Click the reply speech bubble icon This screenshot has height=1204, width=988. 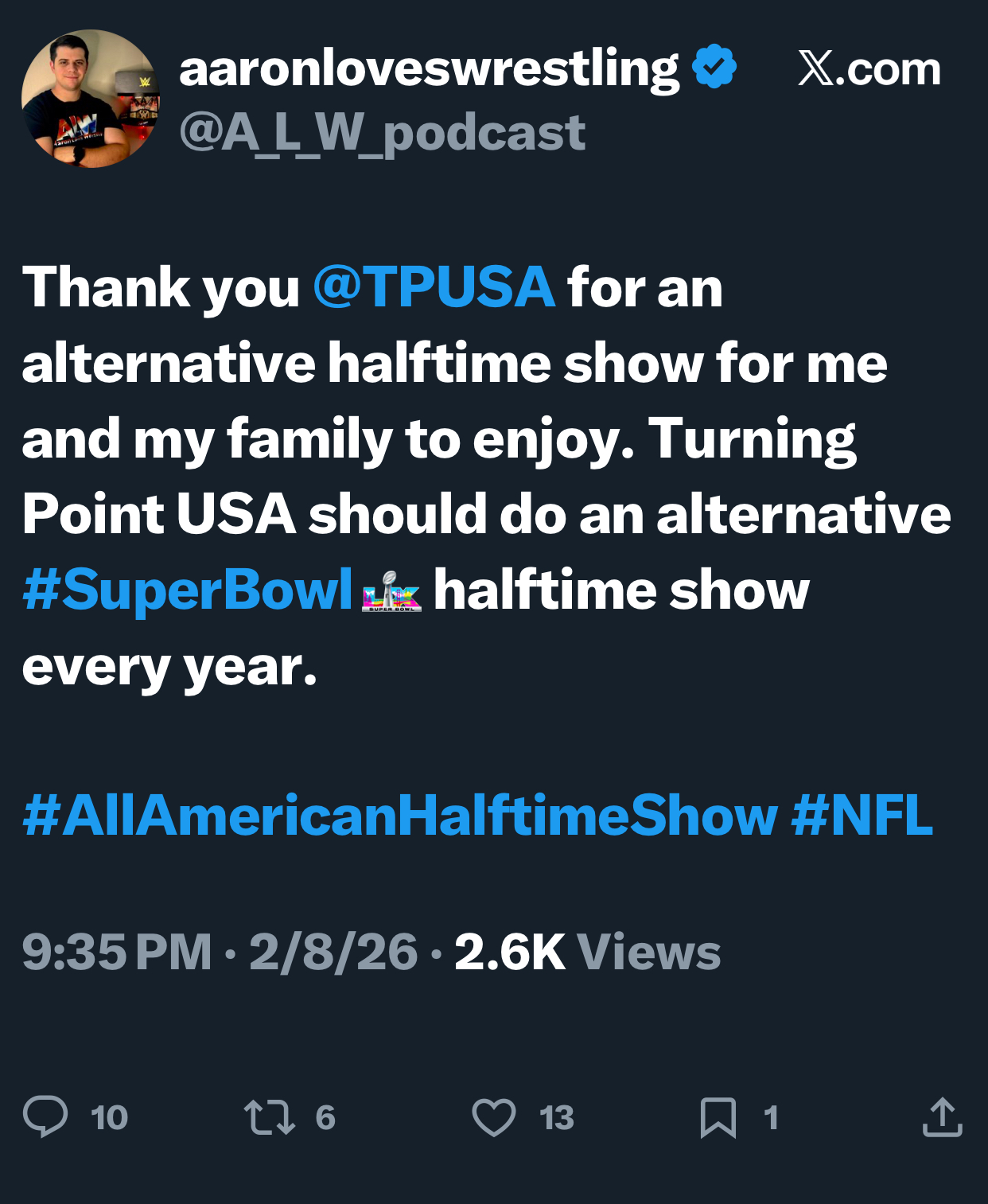click(45, 1116)
